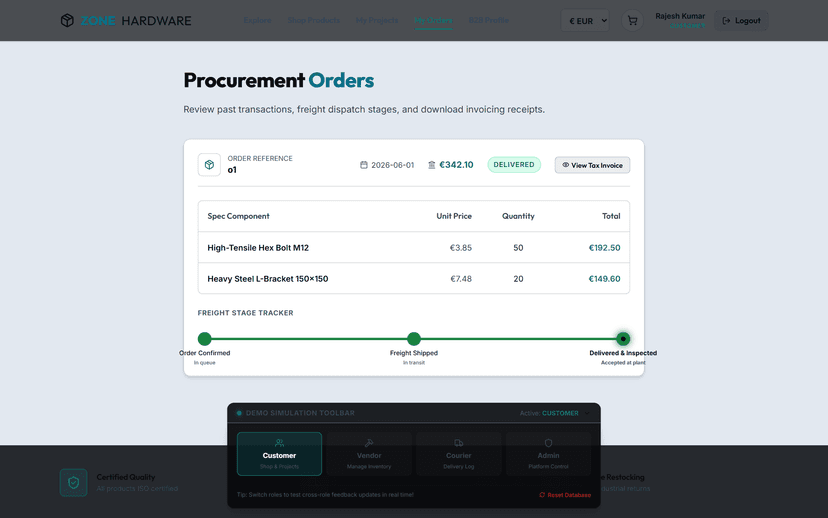Click the bank icon beside €342.10
828x518 pixels.
click(431, 165)
